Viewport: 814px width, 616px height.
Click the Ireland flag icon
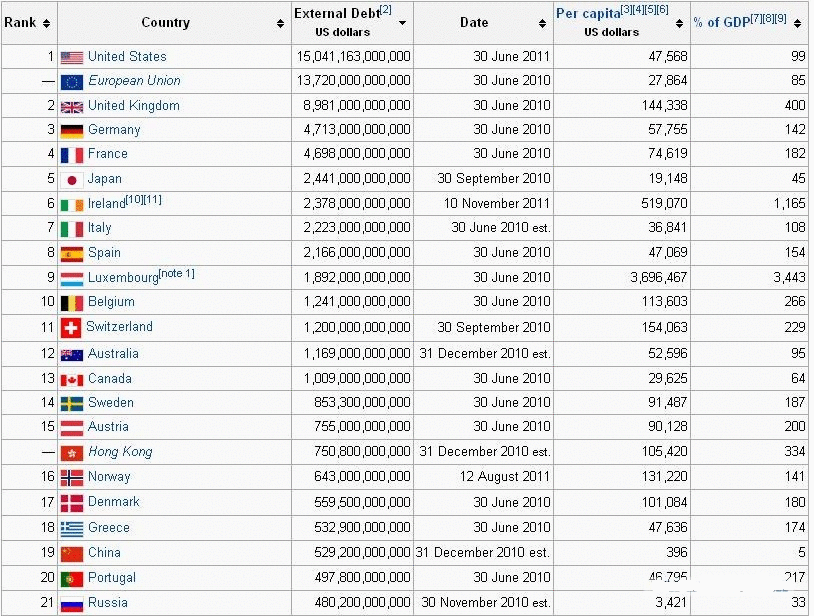[72, 204]
